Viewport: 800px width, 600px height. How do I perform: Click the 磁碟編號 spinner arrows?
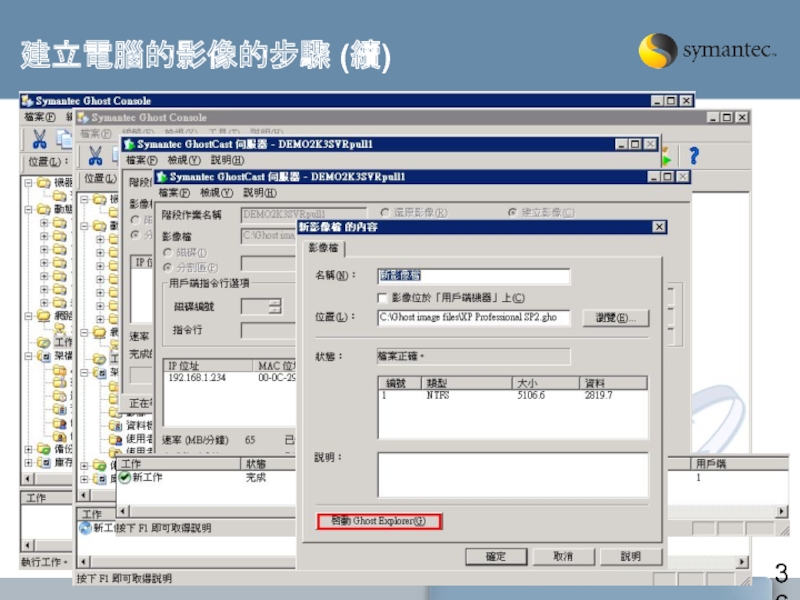[x=275, y=306]
